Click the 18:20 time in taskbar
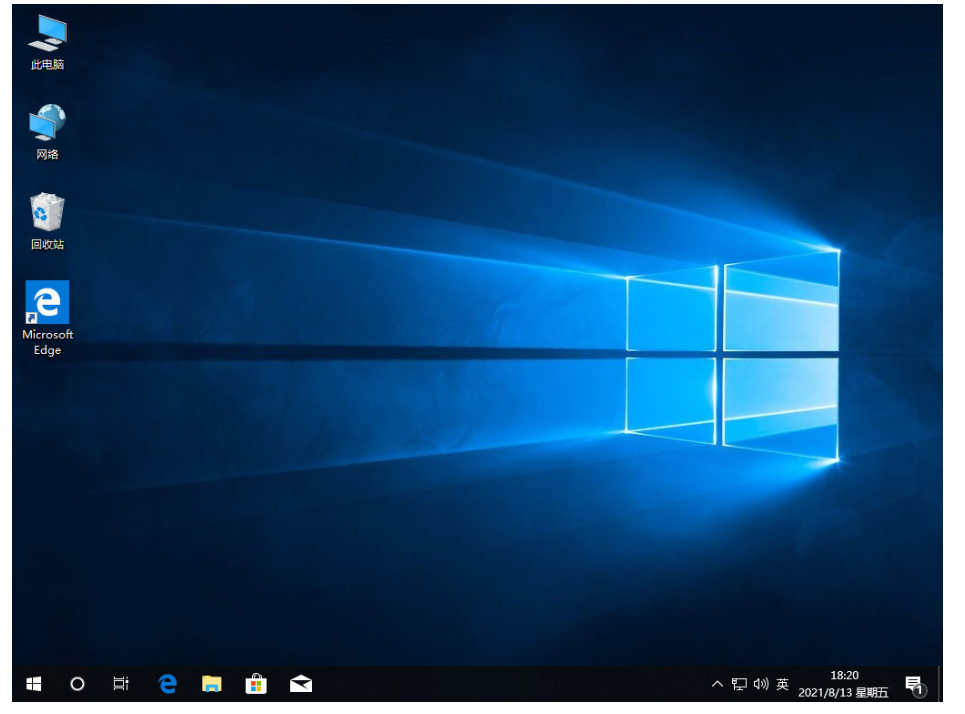 click(844, 676)
